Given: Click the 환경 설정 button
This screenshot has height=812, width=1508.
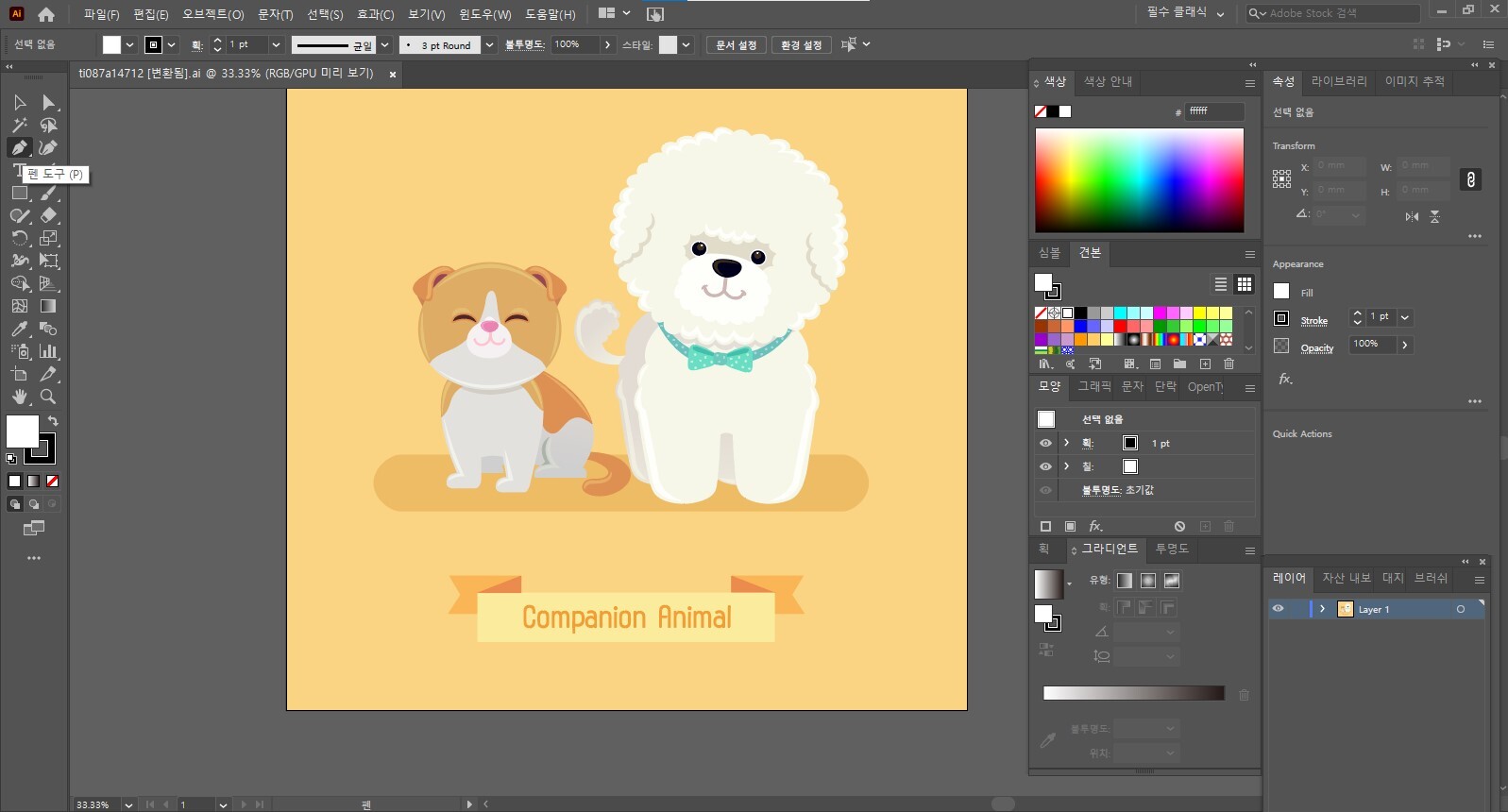Looking at the screenshot, I should pos(801,45).
